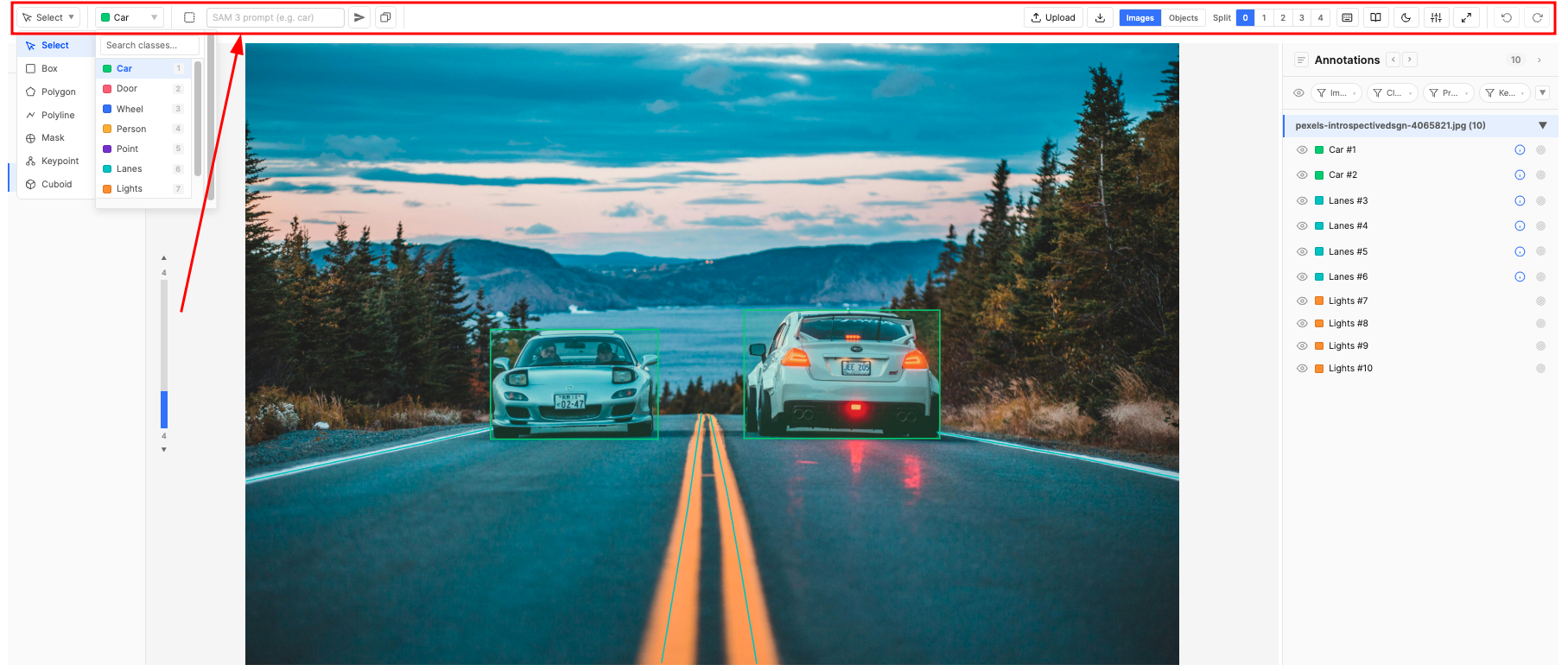
Task: Click the Search classes field
Action: point(150,46)
